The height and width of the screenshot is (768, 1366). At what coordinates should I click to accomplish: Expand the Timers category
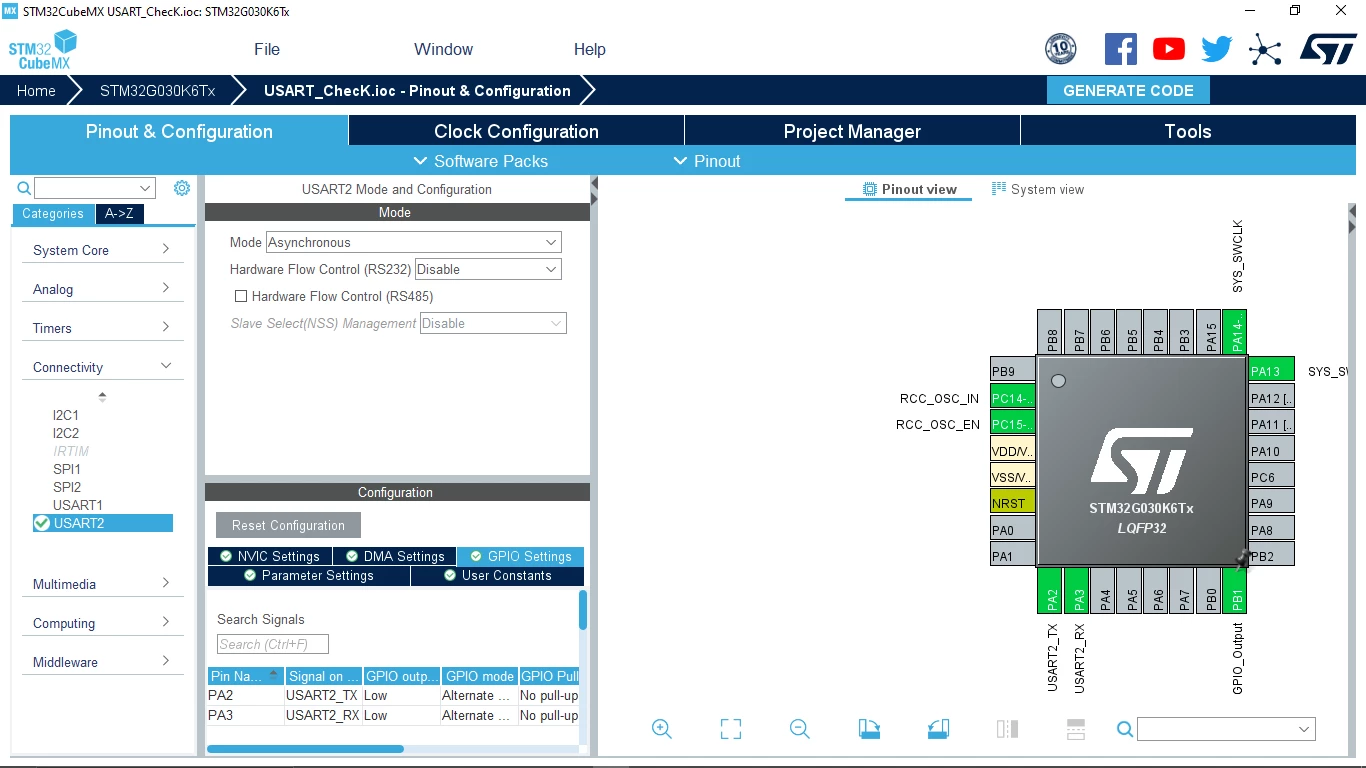[x=102, y=328]
